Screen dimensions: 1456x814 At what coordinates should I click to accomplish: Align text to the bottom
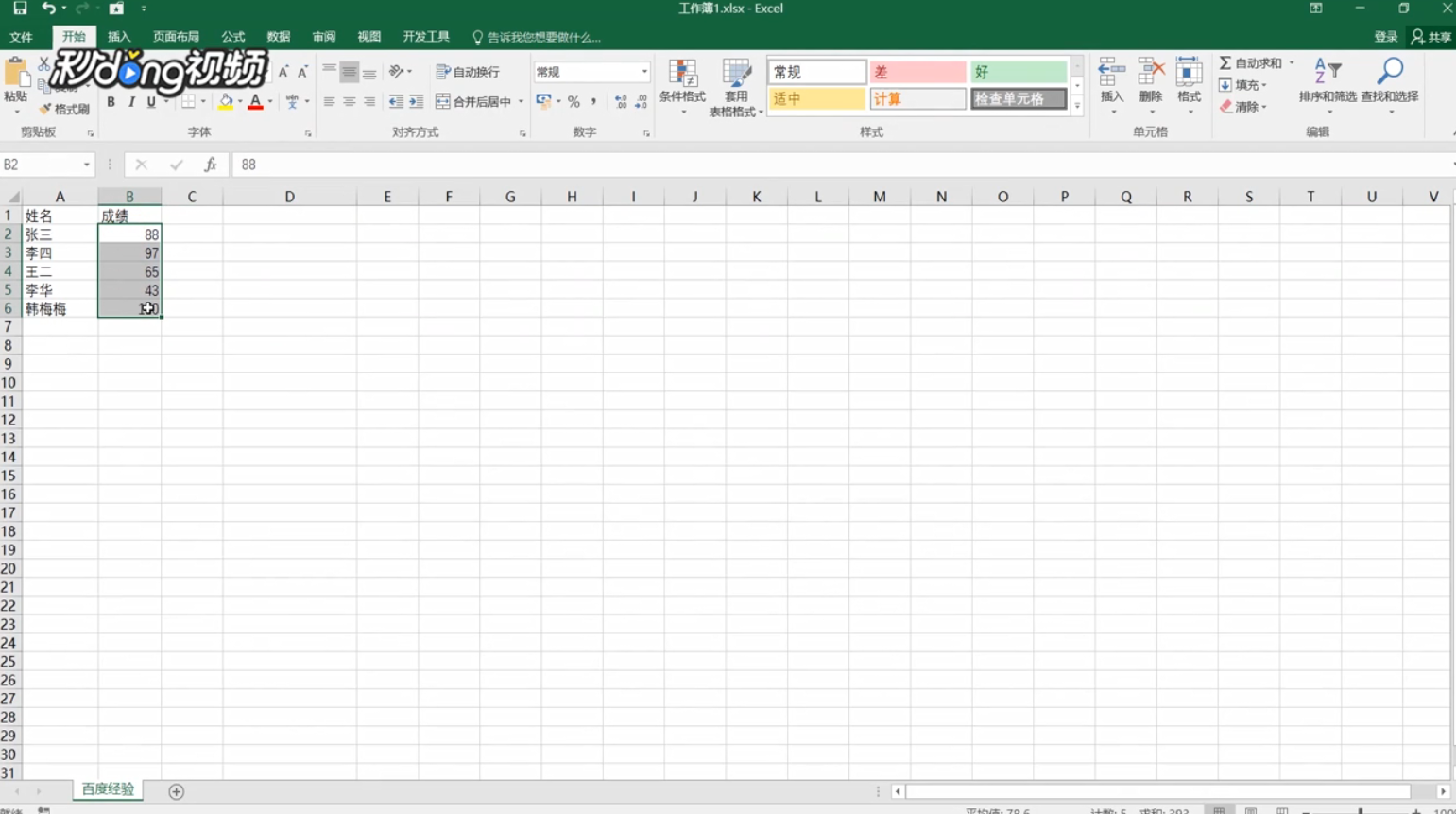(x=369, y=72)
